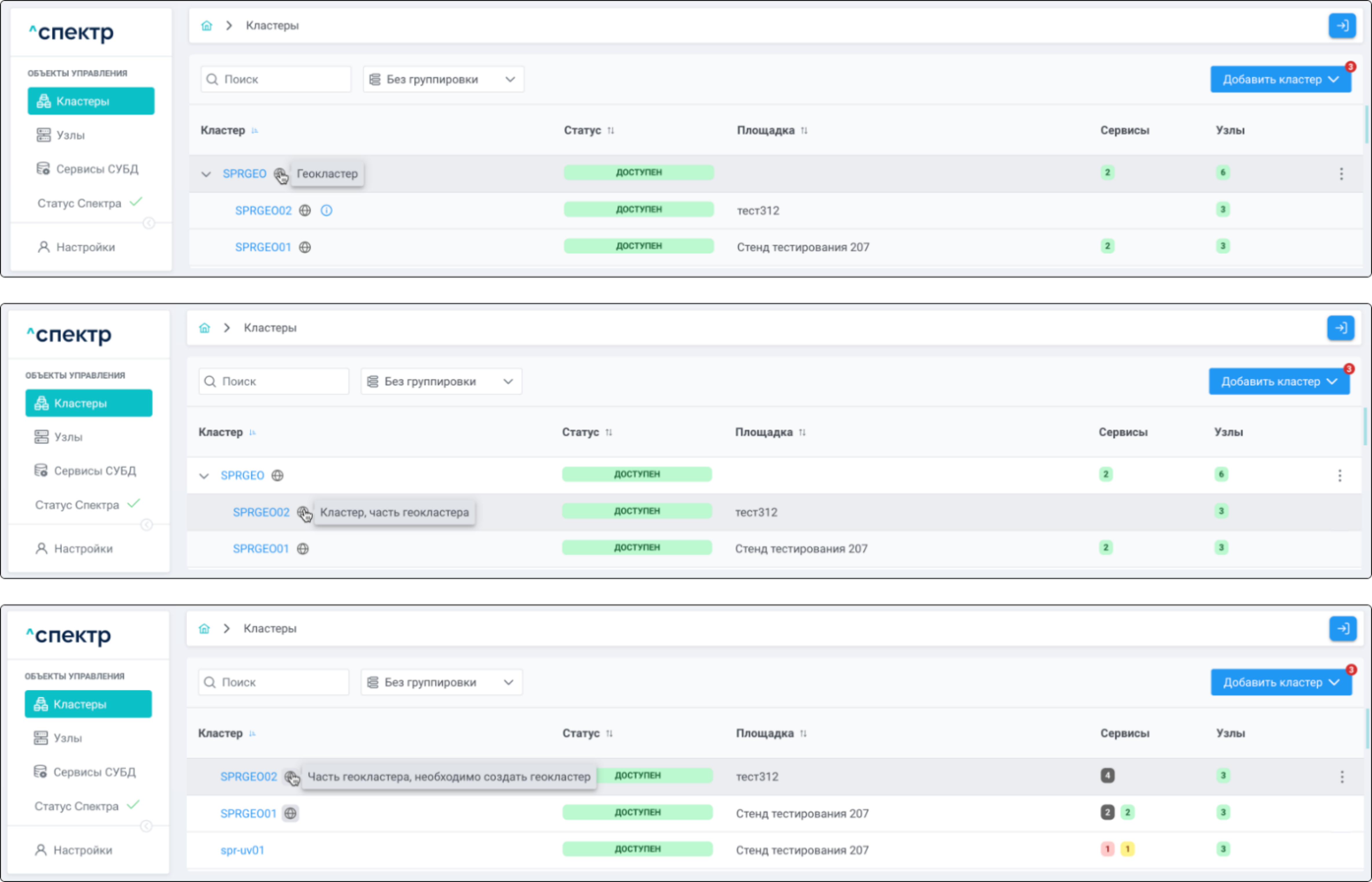This screenshot has height=882, width=1372.
Task: Sort by Площадка column in the middle screenshot
Action: coord(802,432)
